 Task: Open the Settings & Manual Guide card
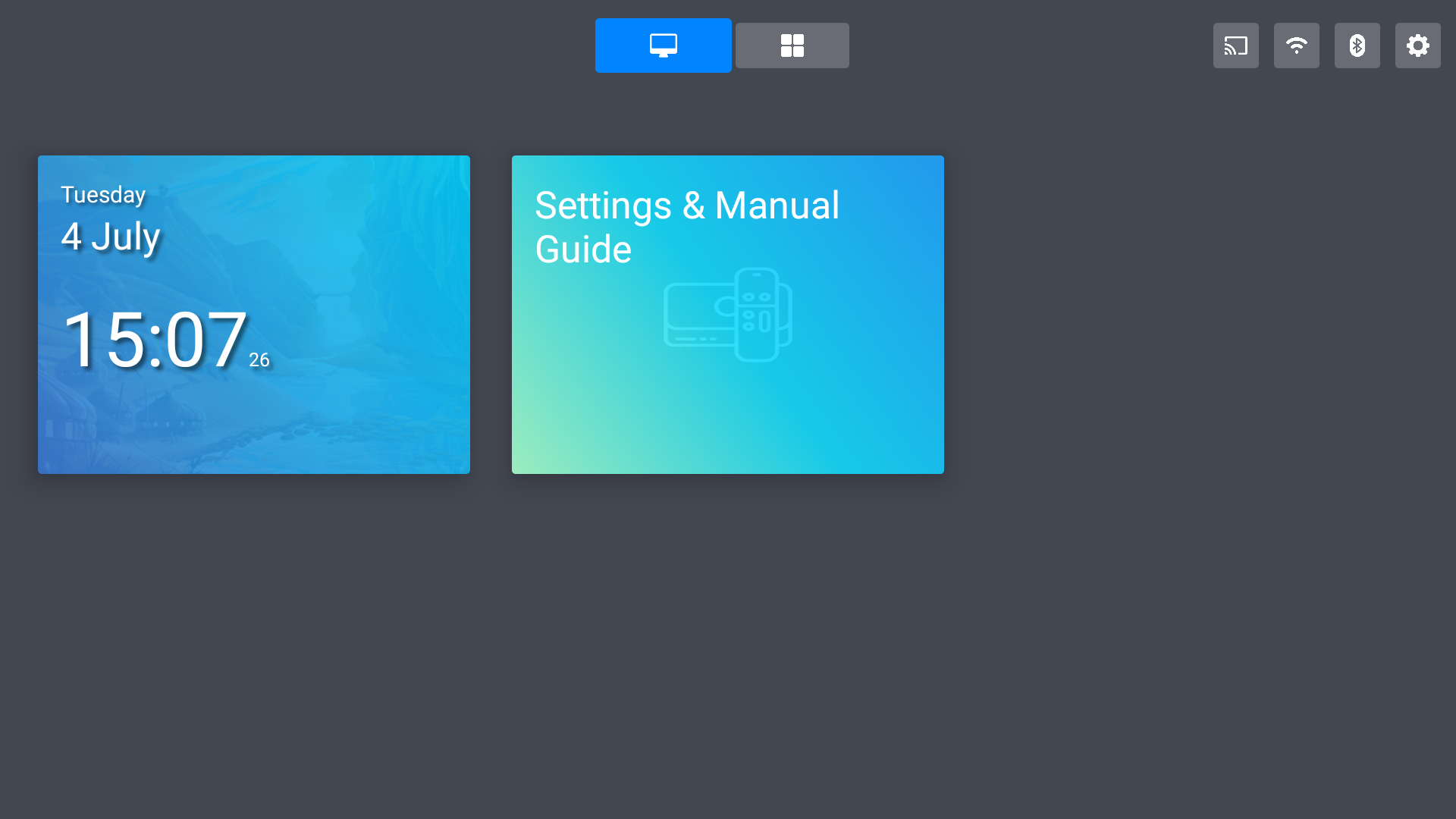tap(728, 409)
